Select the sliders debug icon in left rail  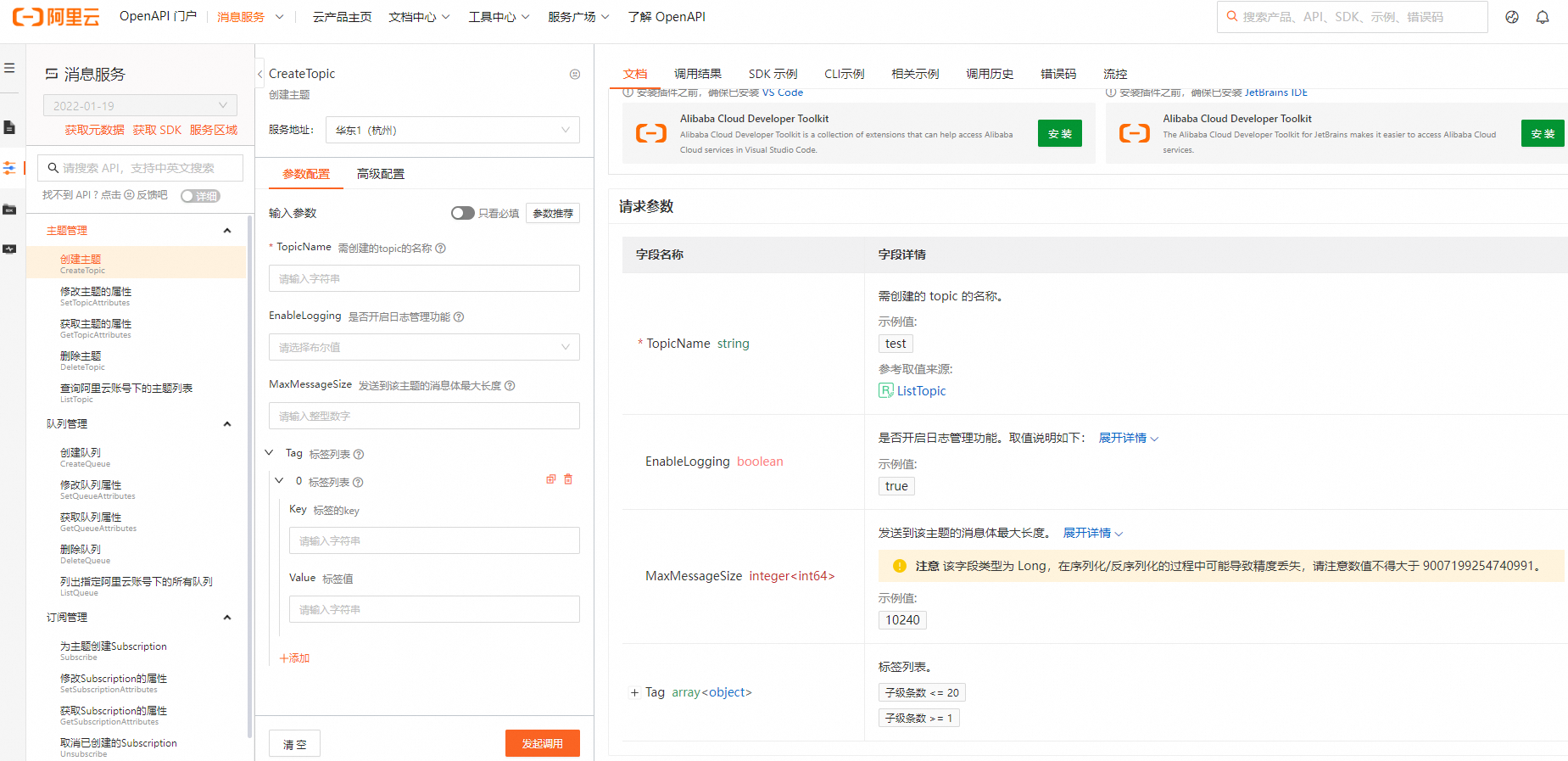pyautogui.click(x=9, y=168)
